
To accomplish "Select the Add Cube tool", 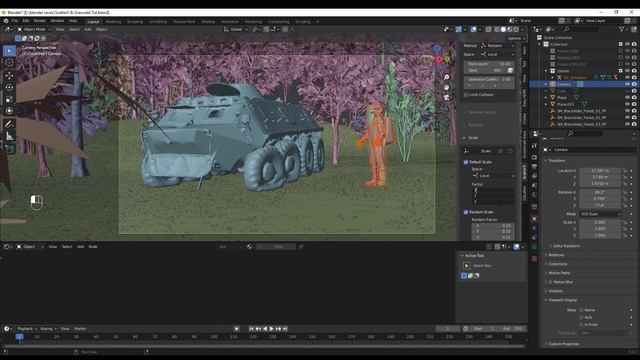I will 9,149.
